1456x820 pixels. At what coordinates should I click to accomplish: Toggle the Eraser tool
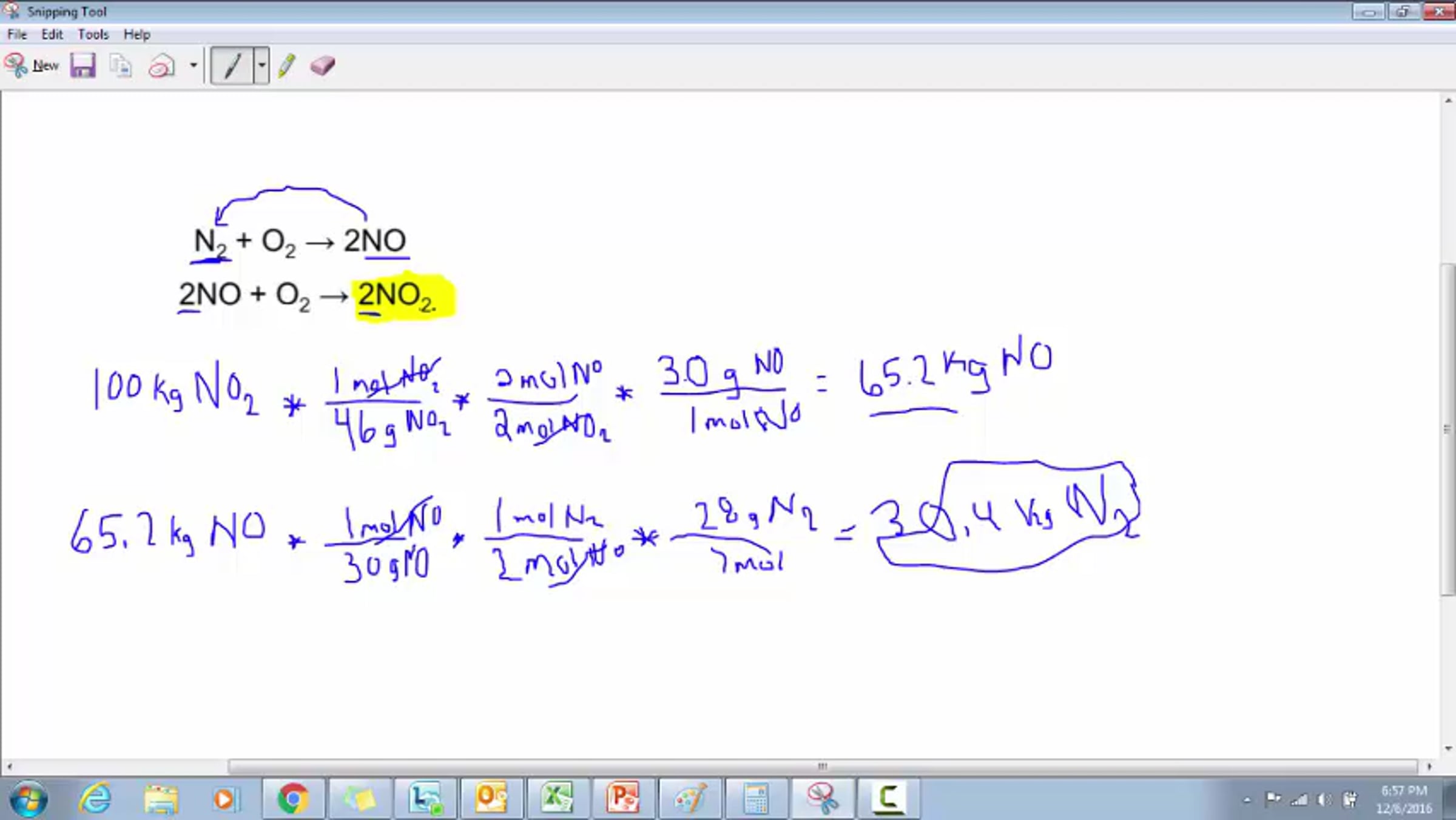pyautogui.click(x=322, y=66)
